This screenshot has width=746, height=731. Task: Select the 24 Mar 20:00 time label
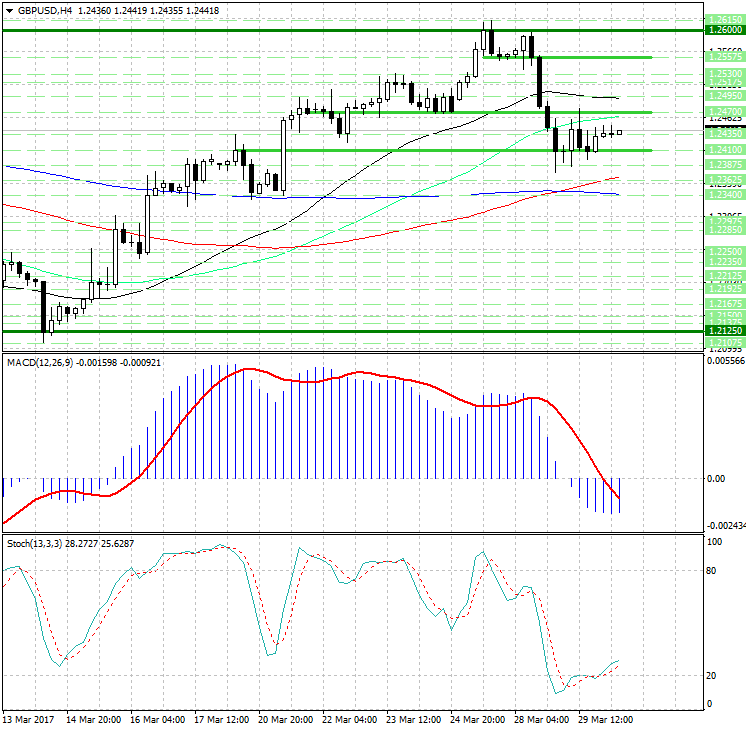[x=477, y=720]
